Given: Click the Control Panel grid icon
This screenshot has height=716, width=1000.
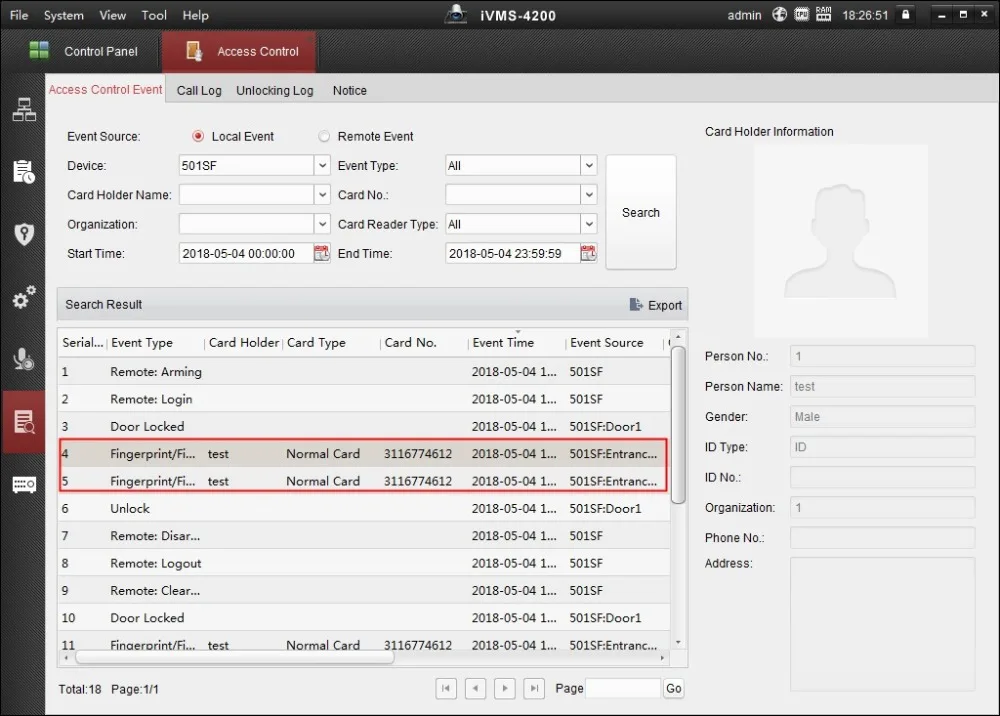Looking at the screenshot, I should [x=39, y=50].
